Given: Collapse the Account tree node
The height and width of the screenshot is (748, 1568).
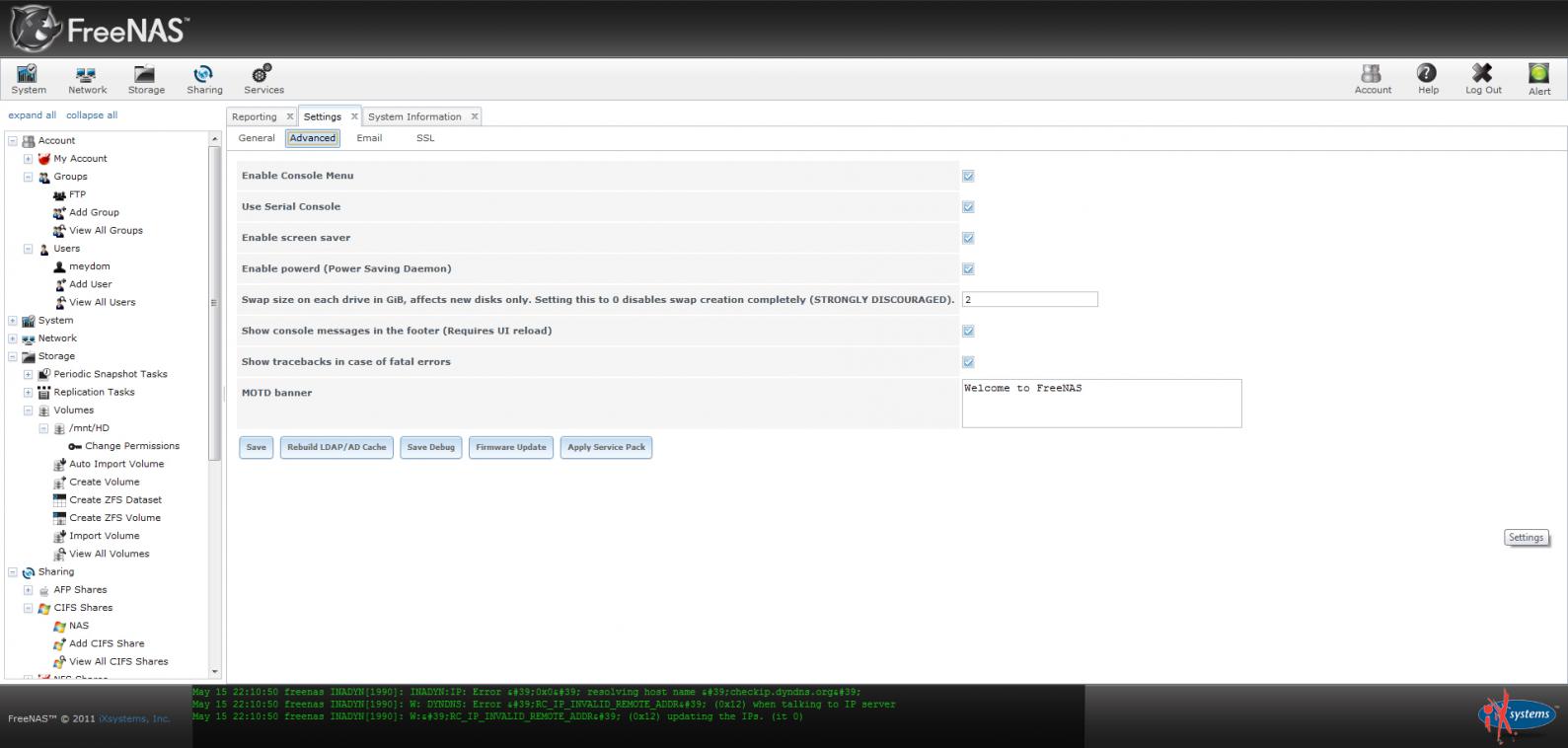Looking at the screenshot, I should pyautogui.click(x=13, y=141).
